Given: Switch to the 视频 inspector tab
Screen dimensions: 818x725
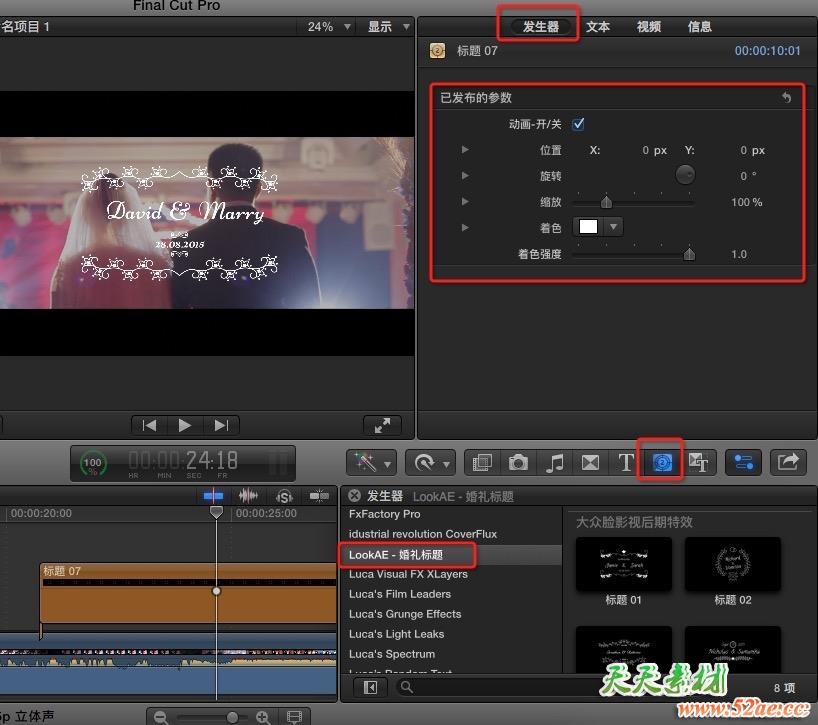Looking at the screenshot, I should [648, 27].
